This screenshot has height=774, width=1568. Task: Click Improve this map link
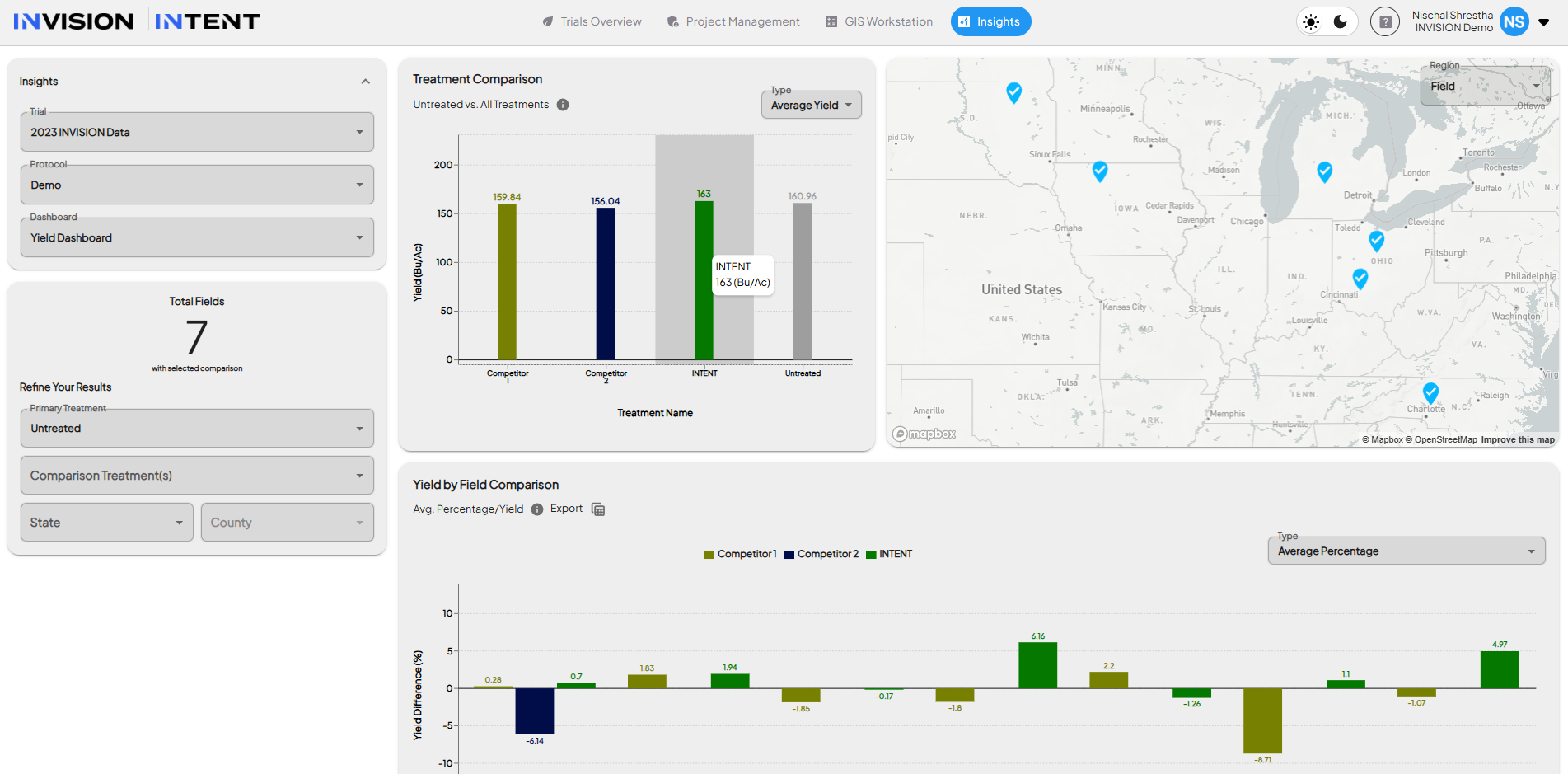[x=1518, y=439]
